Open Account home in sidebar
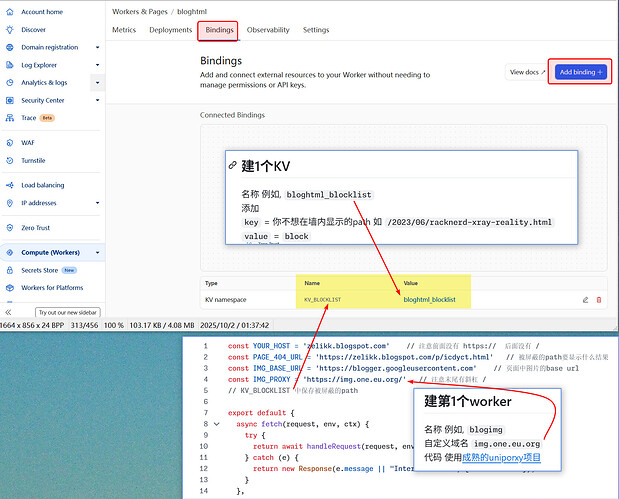 (x=42, y=12)
